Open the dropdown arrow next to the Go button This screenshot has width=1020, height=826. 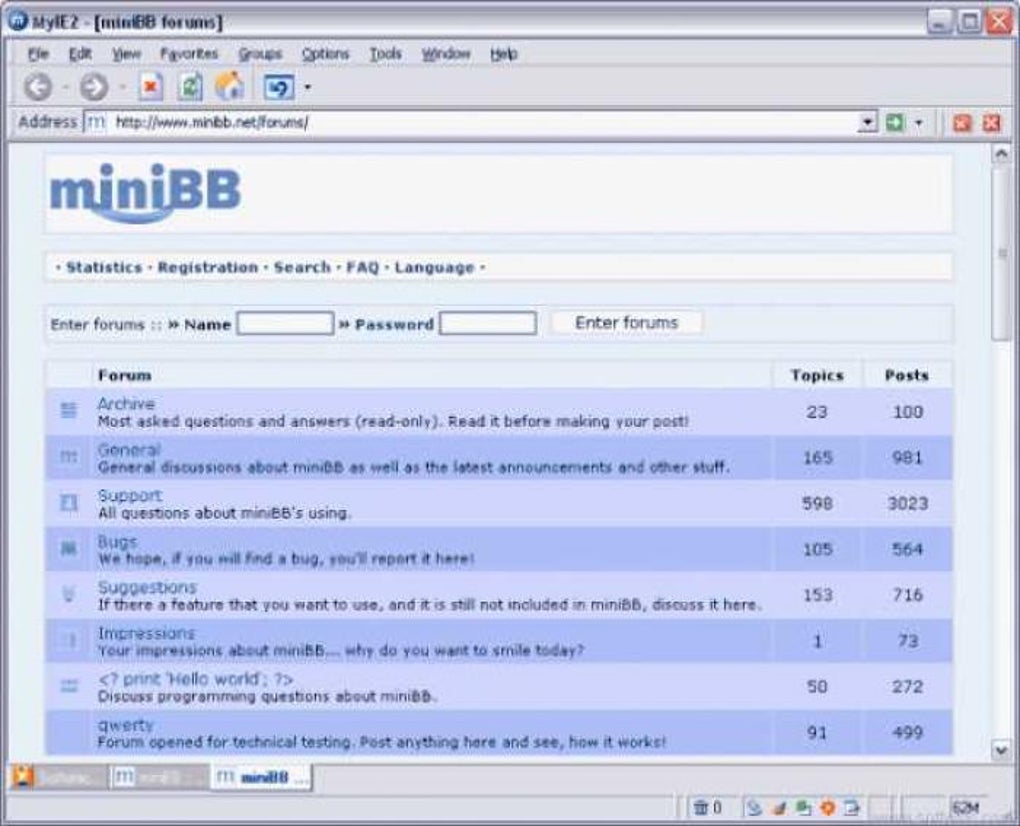point(919,121)
